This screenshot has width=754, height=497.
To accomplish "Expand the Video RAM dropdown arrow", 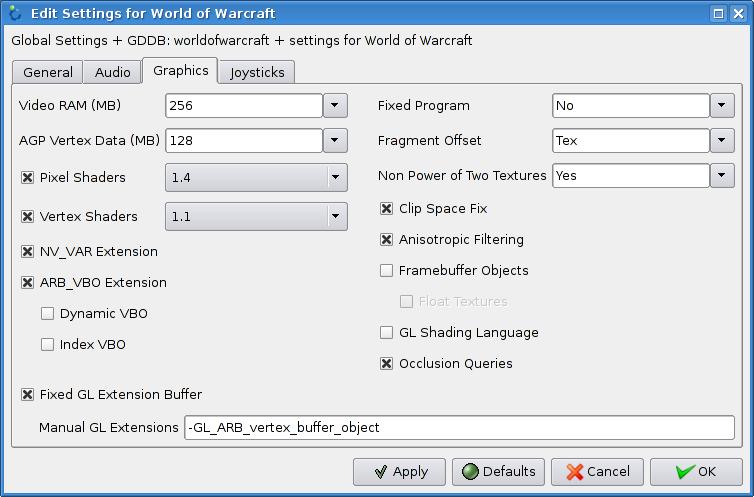I will tap(335, 106).
